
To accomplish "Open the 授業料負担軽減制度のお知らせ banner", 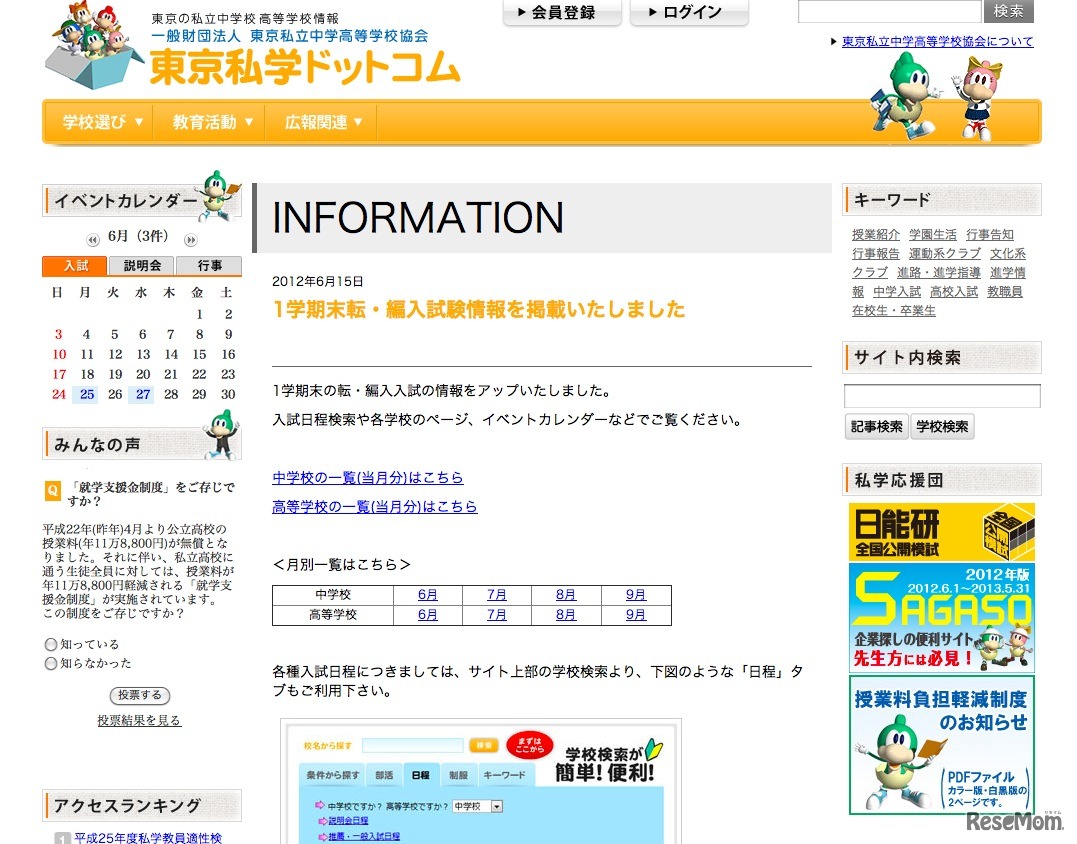I will coord(942,744).
